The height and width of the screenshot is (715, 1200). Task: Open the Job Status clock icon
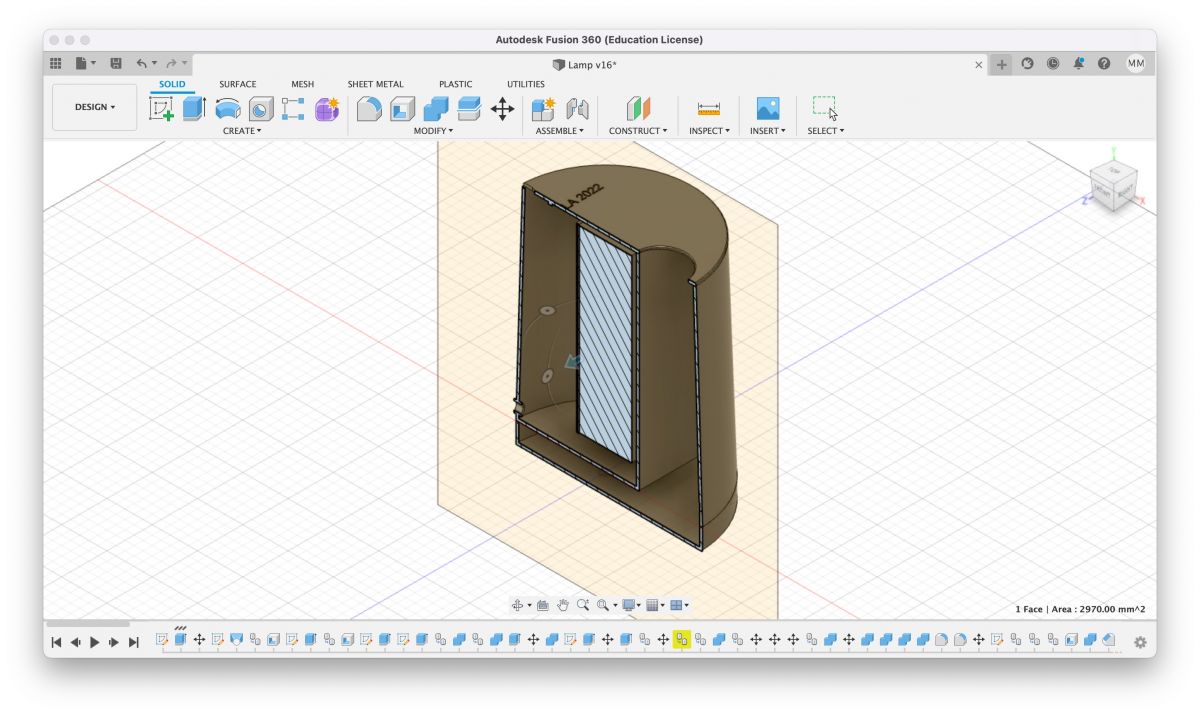point(1053,63)
